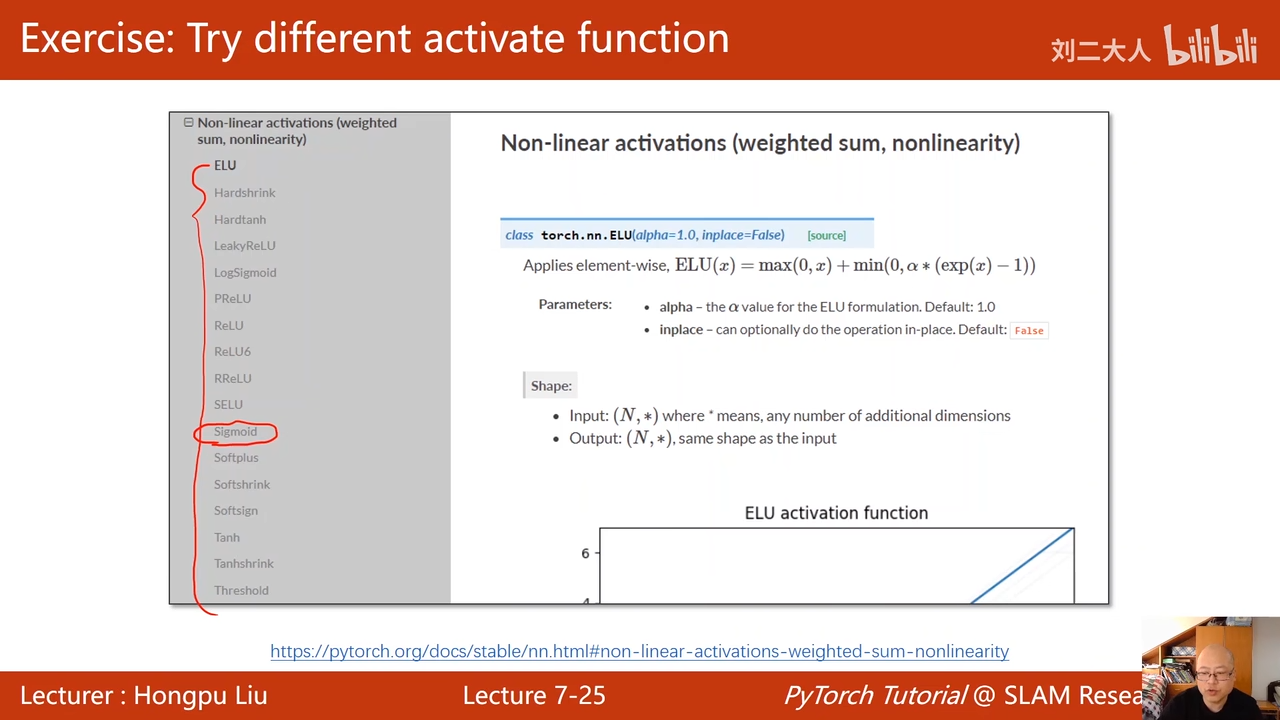The height and width of the screenshot is (720, 1280).
Task: Click the lecturer webcam thumbnail
Action: click(1210, 667)
